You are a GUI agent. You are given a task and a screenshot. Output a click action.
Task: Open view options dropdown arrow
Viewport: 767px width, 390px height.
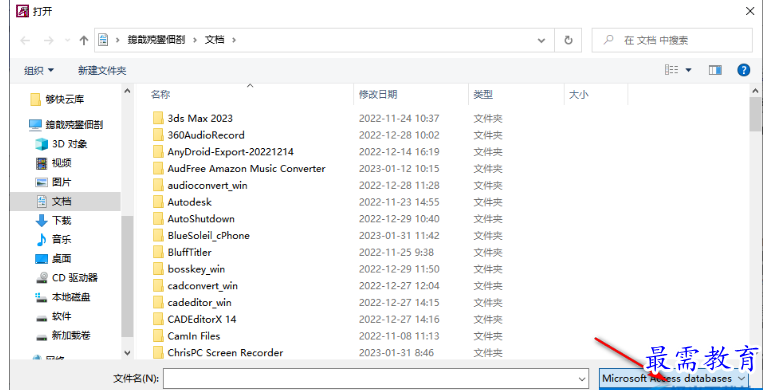coord(688,70)
